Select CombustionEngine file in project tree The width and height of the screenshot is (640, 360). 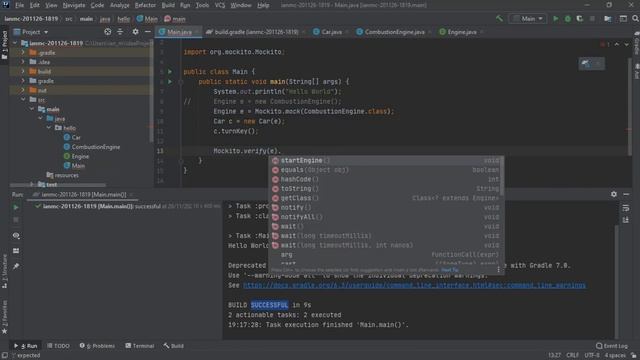(92, 147)
